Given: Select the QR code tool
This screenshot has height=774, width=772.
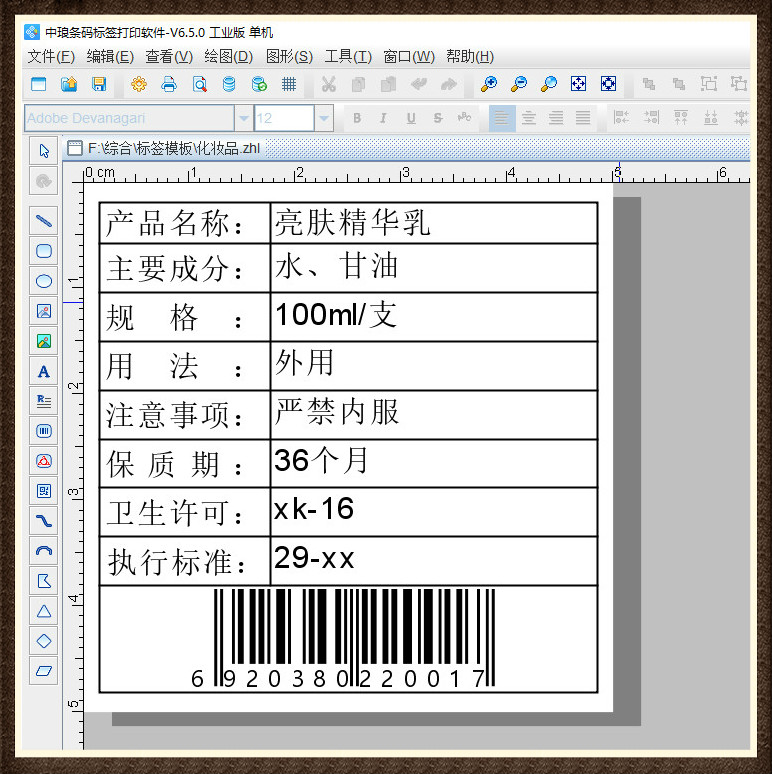Looking at the screenshot, I should click(x=44, y=491).
